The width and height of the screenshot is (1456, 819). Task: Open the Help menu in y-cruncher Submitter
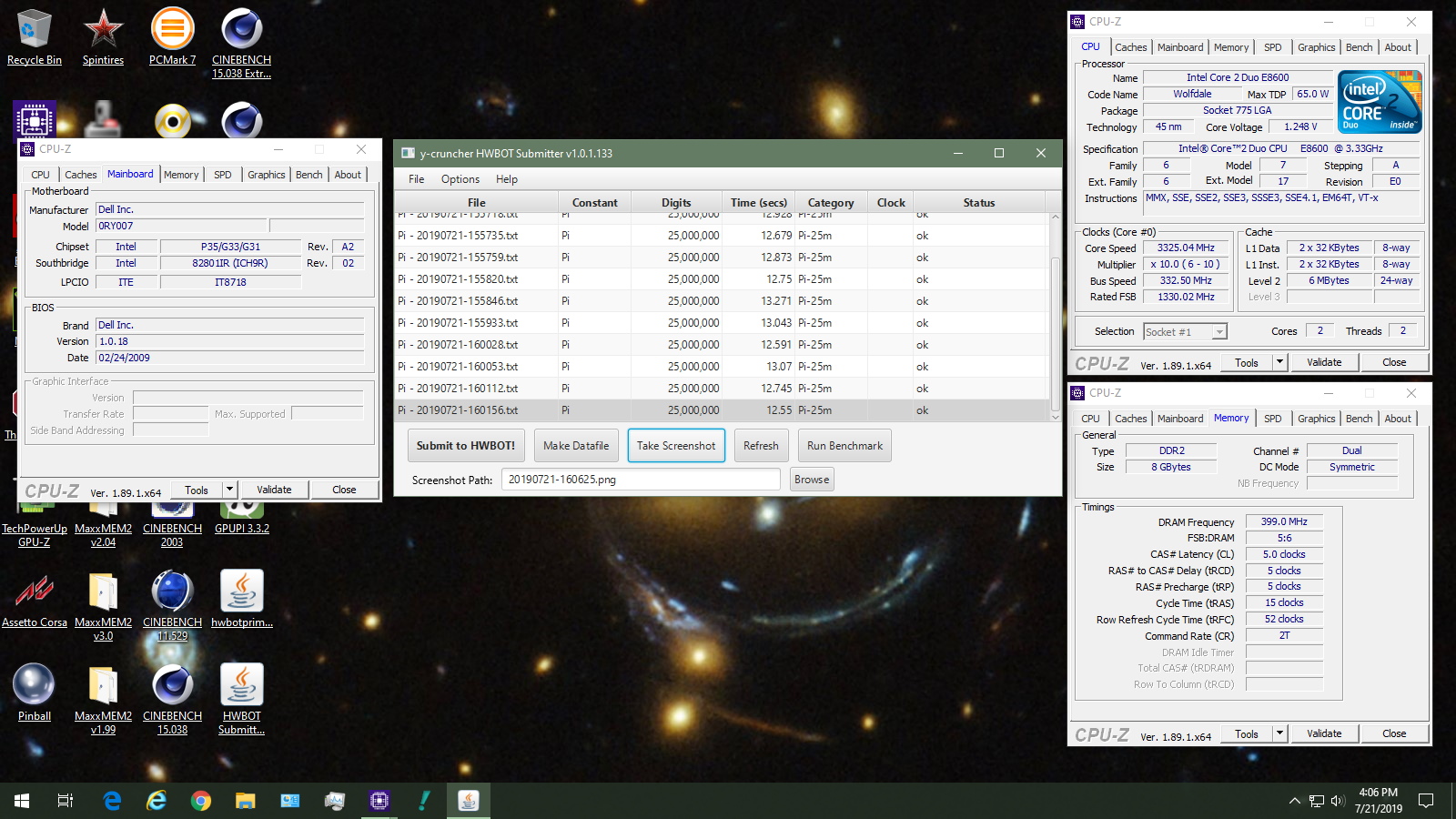pos(507,179)
